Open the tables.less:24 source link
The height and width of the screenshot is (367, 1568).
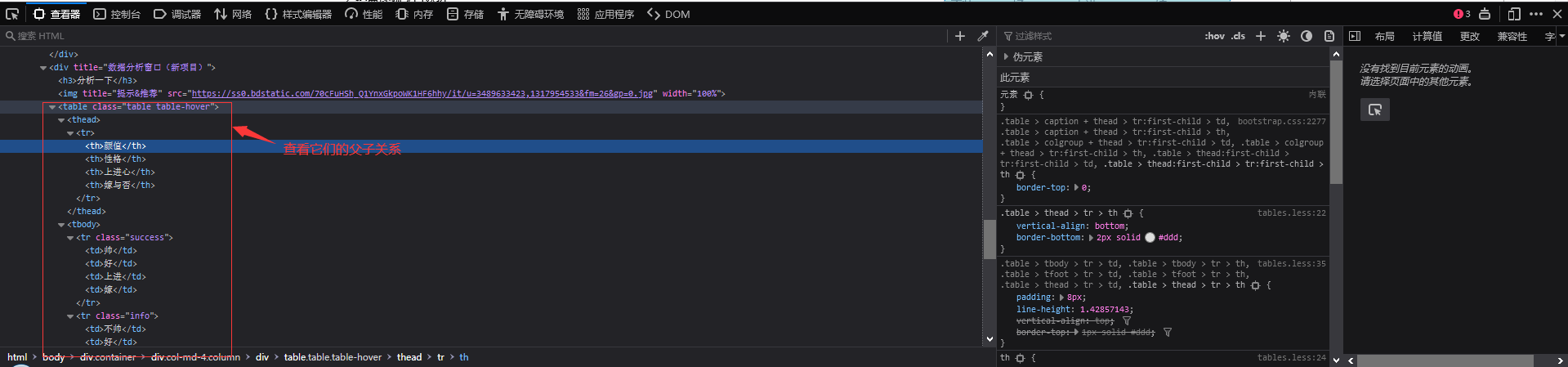click(1291, 358)
